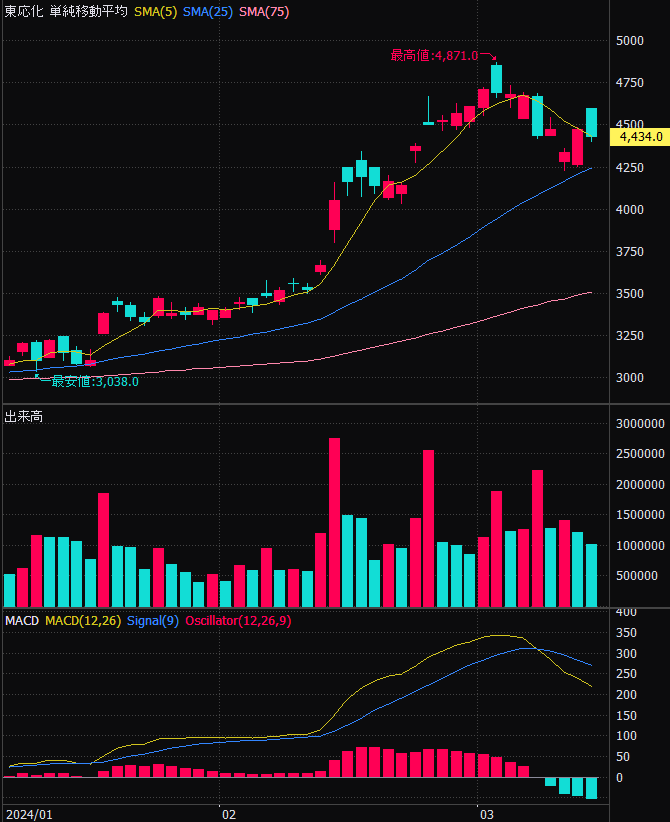The image size is (670, 822).
Task: Click the SMA(75) legend label
Action: click(264, 12)
